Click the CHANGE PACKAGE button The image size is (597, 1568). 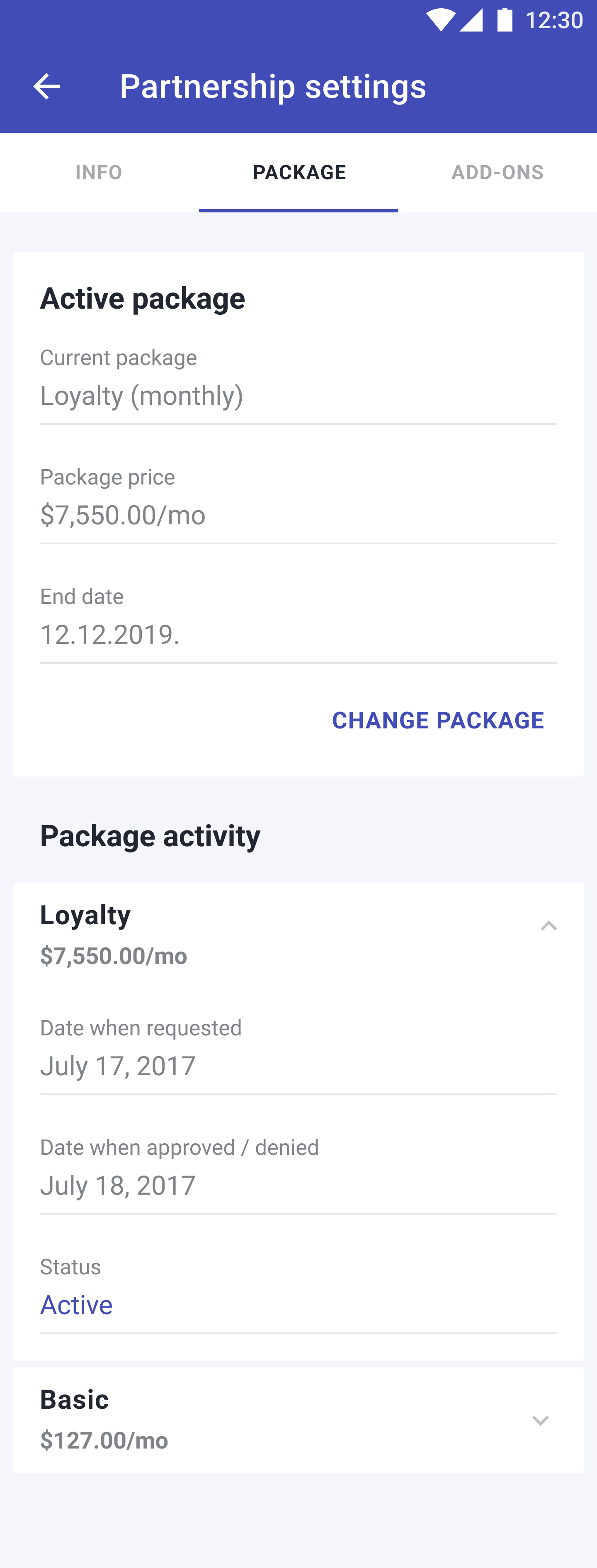click(x=437, y=720)
